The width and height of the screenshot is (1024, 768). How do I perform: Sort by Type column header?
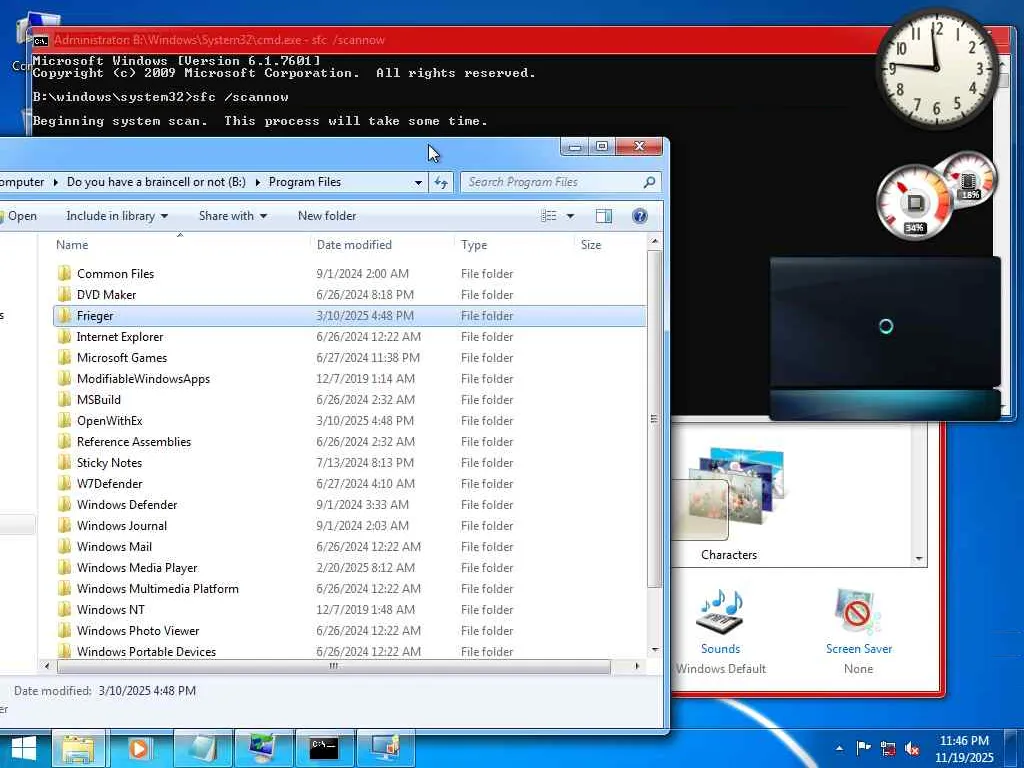coord(514,245)
